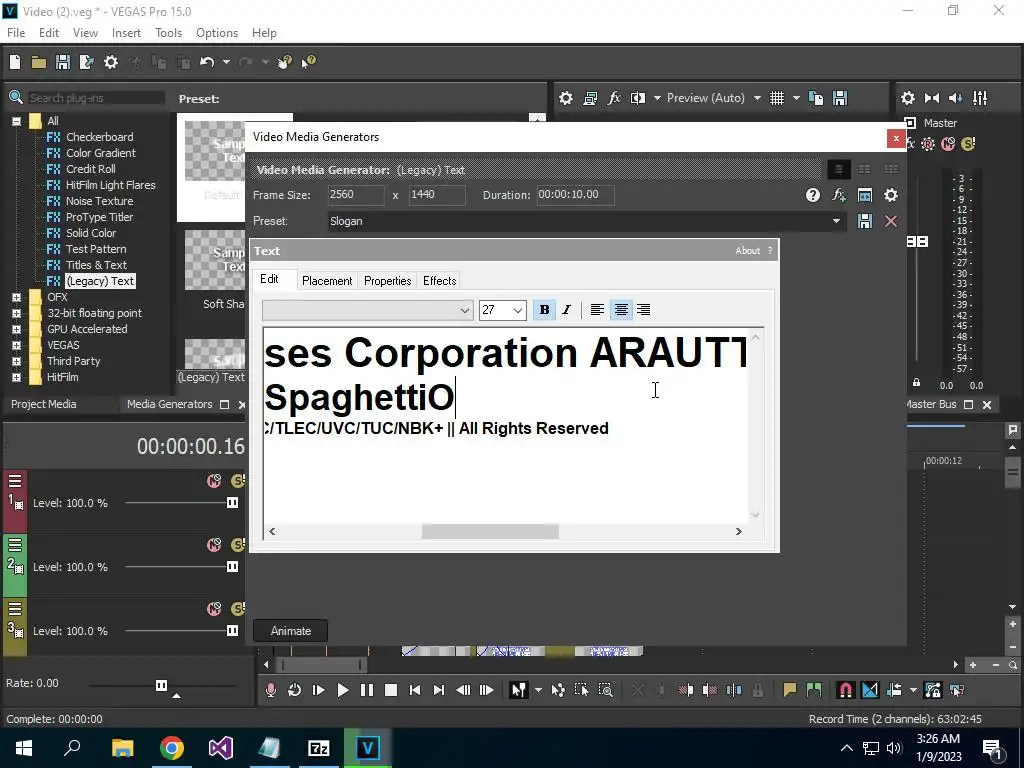Open the Render As icon in the toolbar
The image size is (1024, 768).
coord(86,62)
